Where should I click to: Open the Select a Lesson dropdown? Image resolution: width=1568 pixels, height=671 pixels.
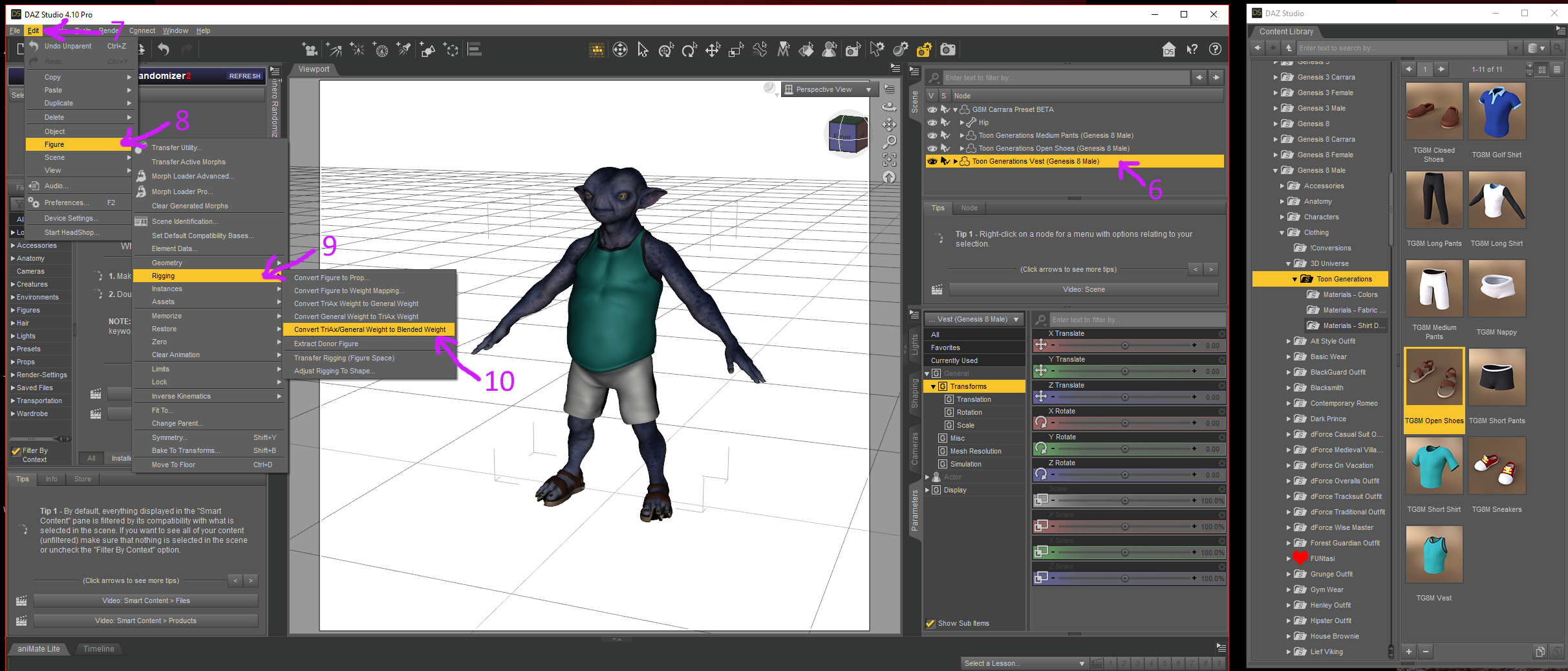[1024, 663]
